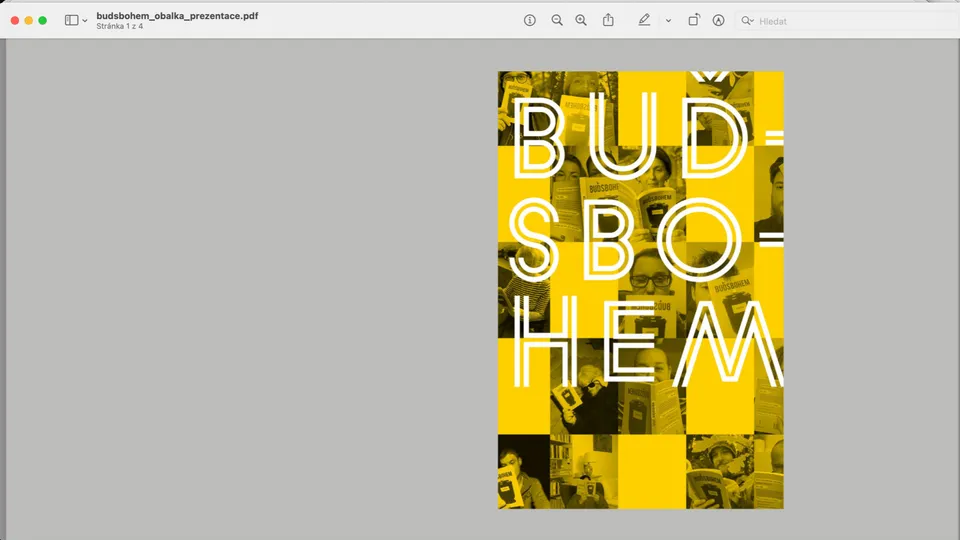
Task: Zoom in on the PDF page
Action: (x=581, y=20)
